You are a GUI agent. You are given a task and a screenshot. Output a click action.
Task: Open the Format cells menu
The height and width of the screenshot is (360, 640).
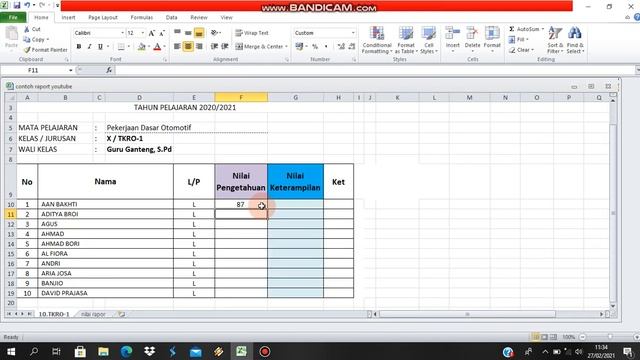492,39
